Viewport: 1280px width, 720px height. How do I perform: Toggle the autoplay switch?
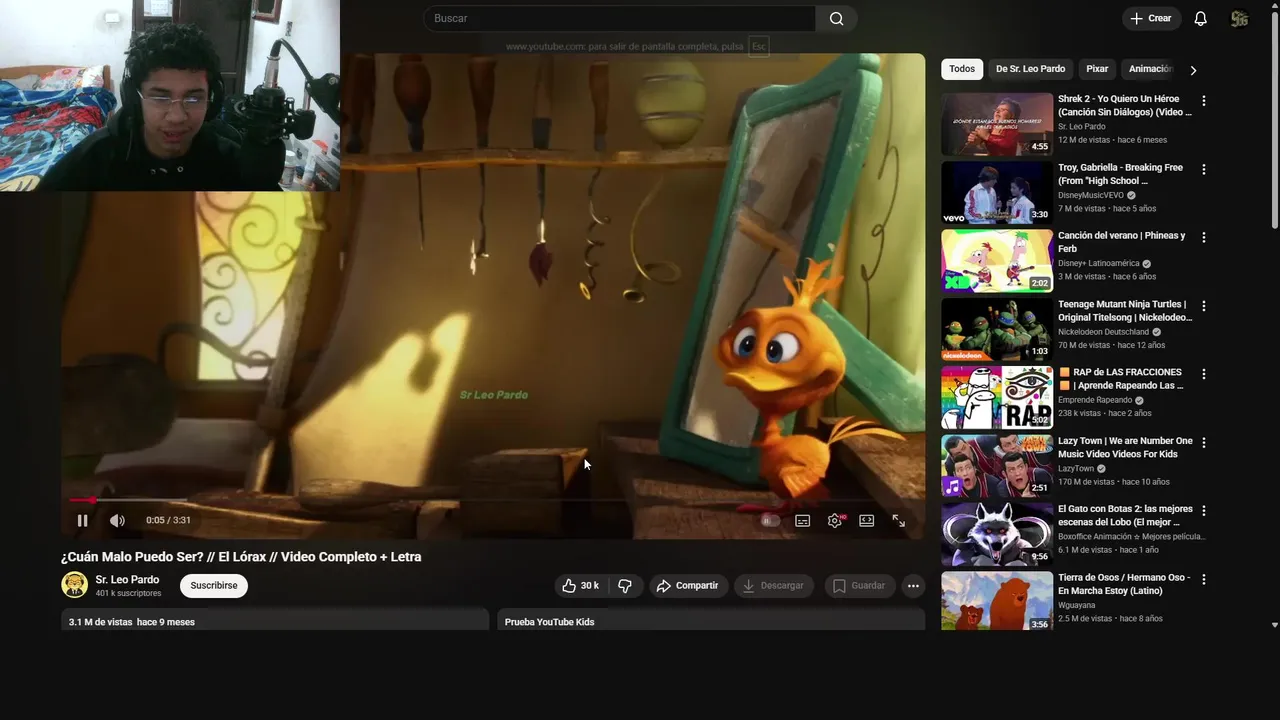(769, 520)
